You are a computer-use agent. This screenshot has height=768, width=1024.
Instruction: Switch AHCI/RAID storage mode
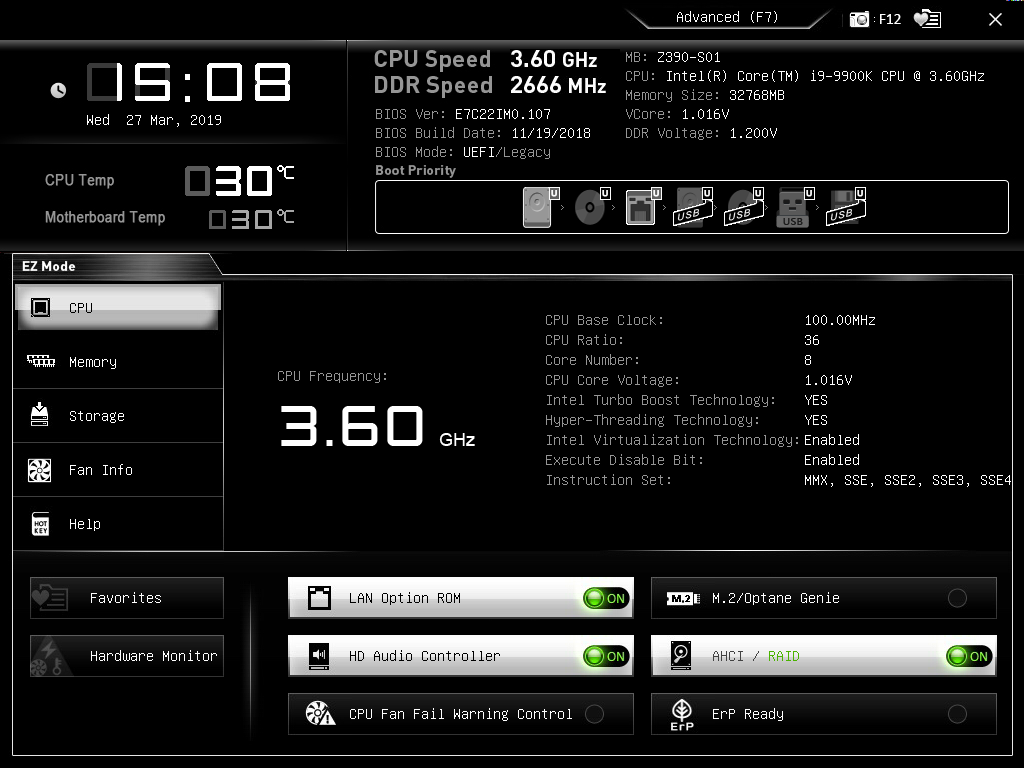pyautogui.click(x=967, y=656)
